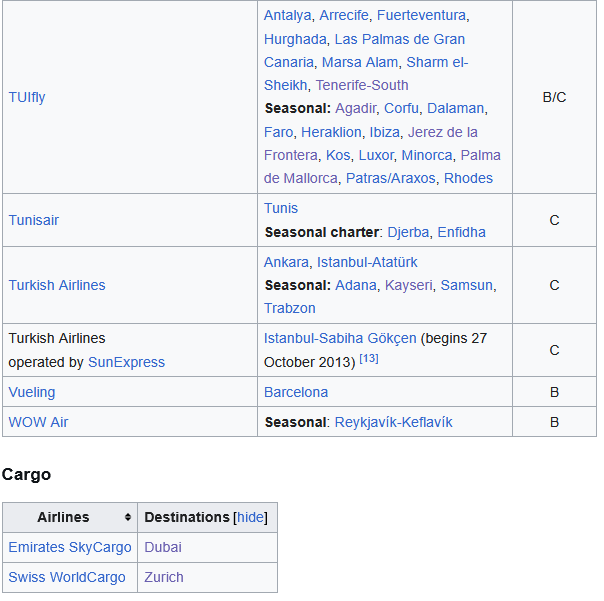Open the Tunis destination link
Viewport: 604px width, 601px height.
pyautogui.click(x=281, y=208)
